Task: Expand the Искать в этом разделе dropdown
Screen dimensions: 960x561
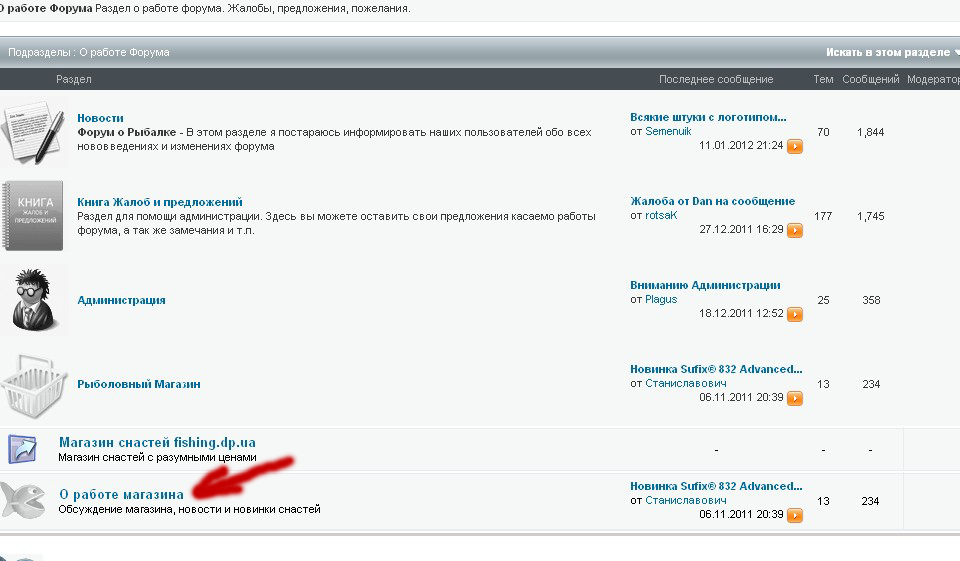Action: [891, 52]
